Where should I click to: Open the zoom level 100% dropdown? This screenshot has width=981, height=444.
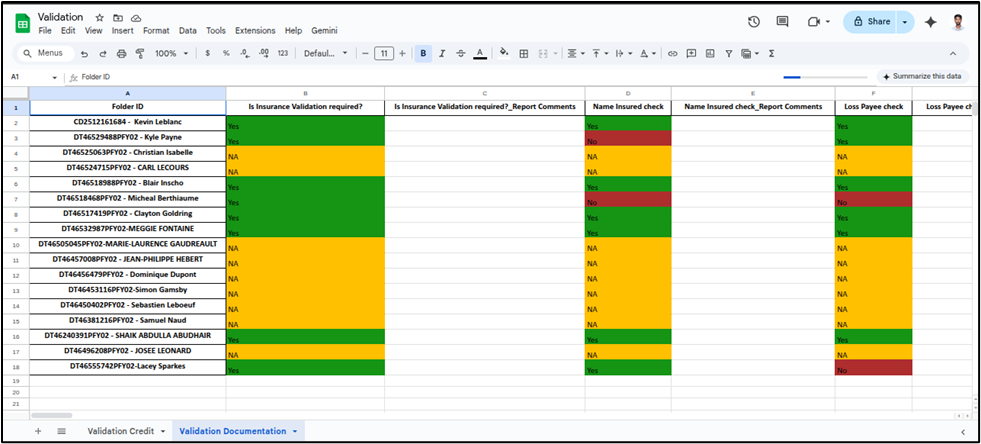tap(170, 53)
